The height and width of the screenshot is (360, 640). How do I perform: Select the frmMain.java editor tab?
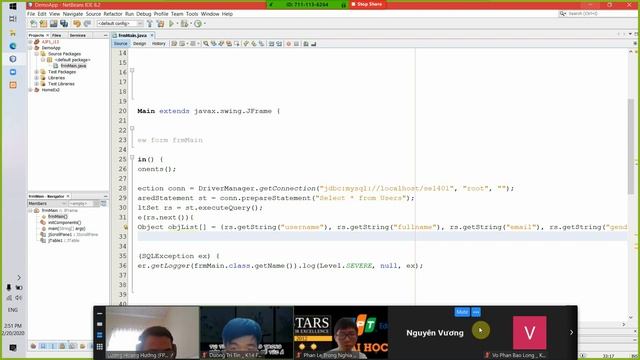click(x=132, y=36)
